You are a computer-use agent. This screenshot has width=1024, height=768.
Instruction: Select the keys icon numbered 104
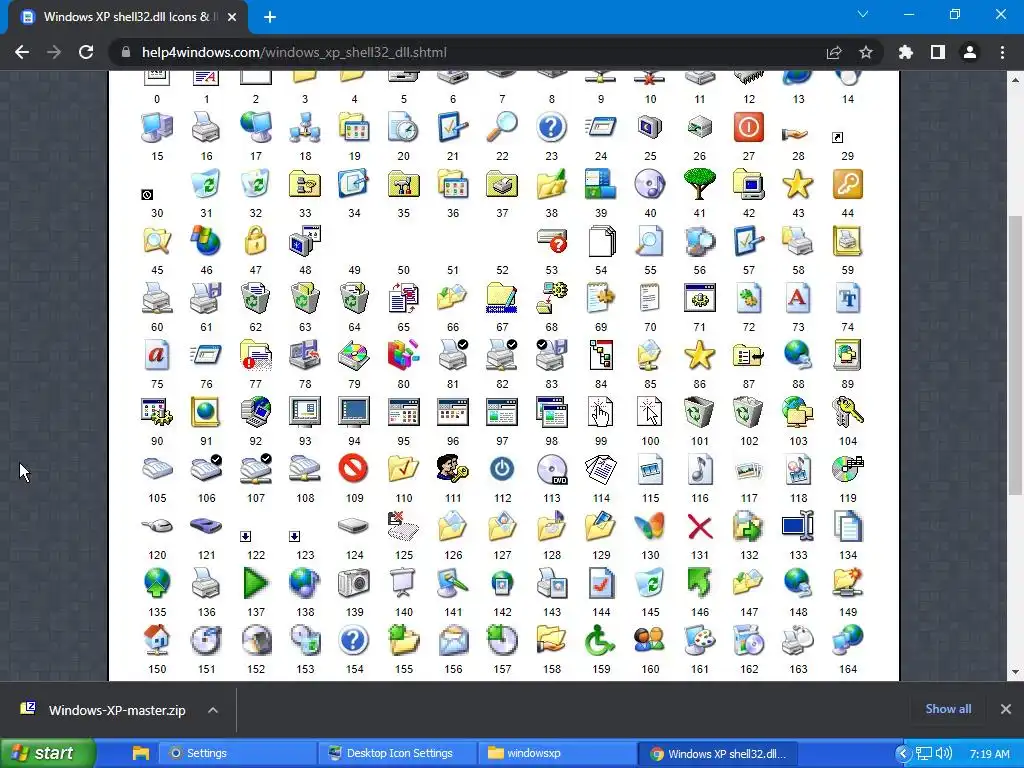coord(847,412)
